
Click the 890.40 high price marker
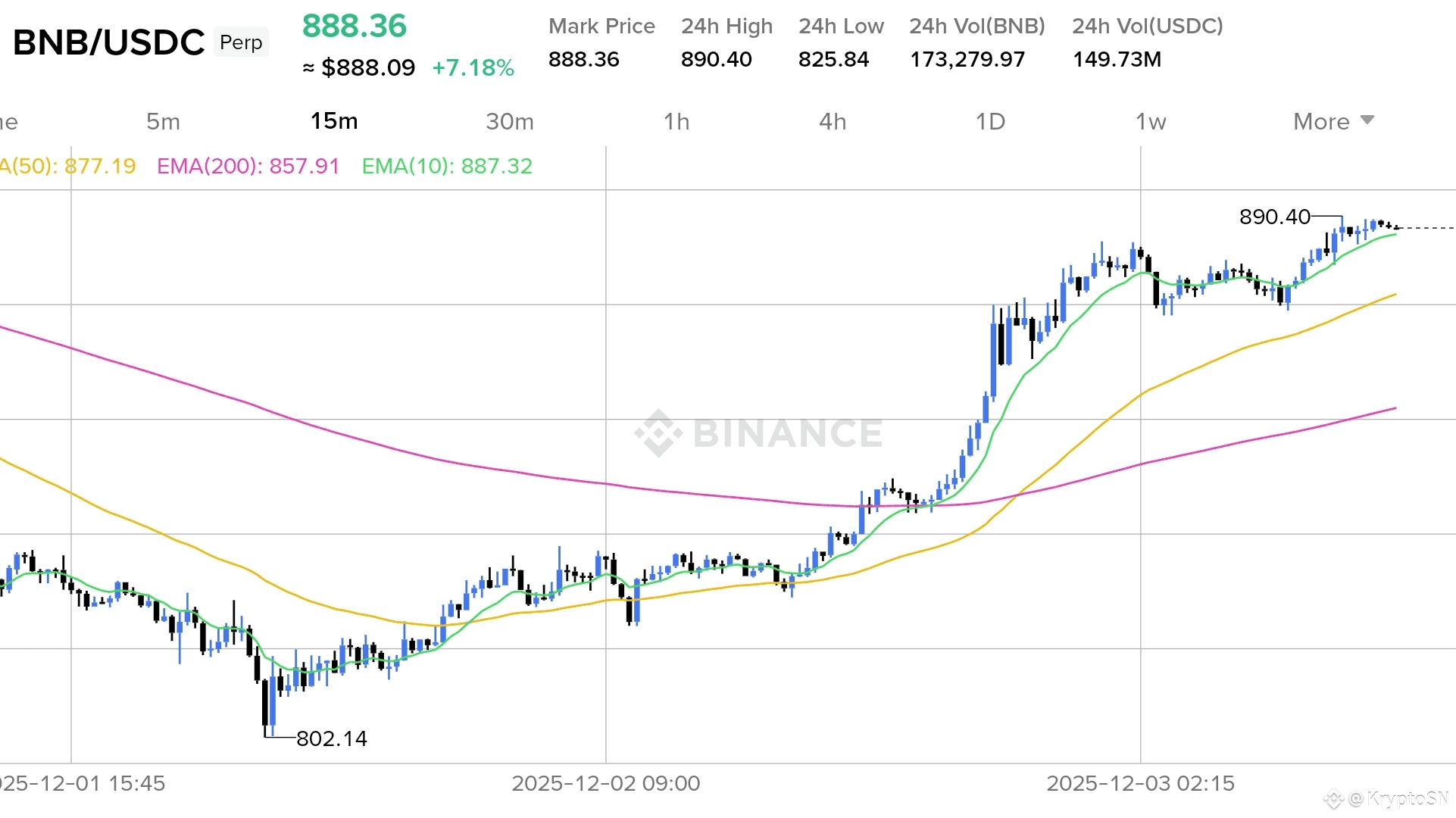[1274, 217]
